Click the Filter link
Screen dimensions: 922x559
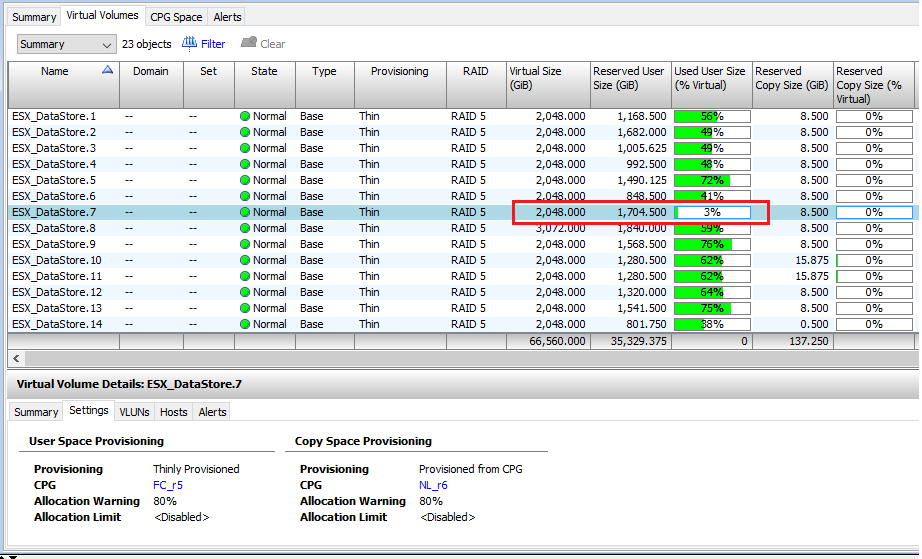[x=213, y=44]
